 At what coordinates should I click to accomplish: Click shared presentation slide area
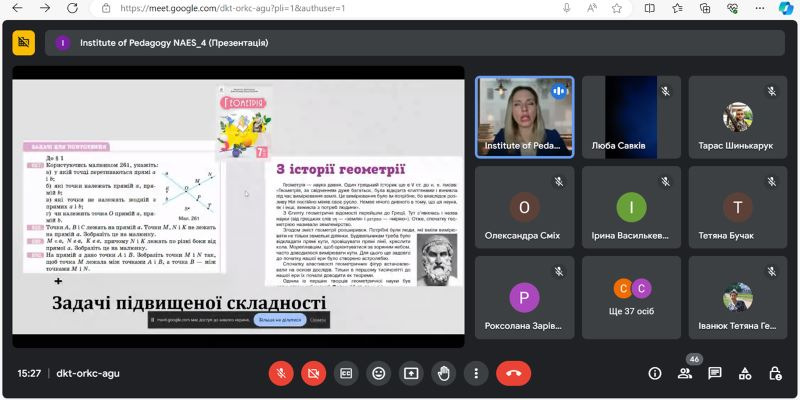pos(238,207)
